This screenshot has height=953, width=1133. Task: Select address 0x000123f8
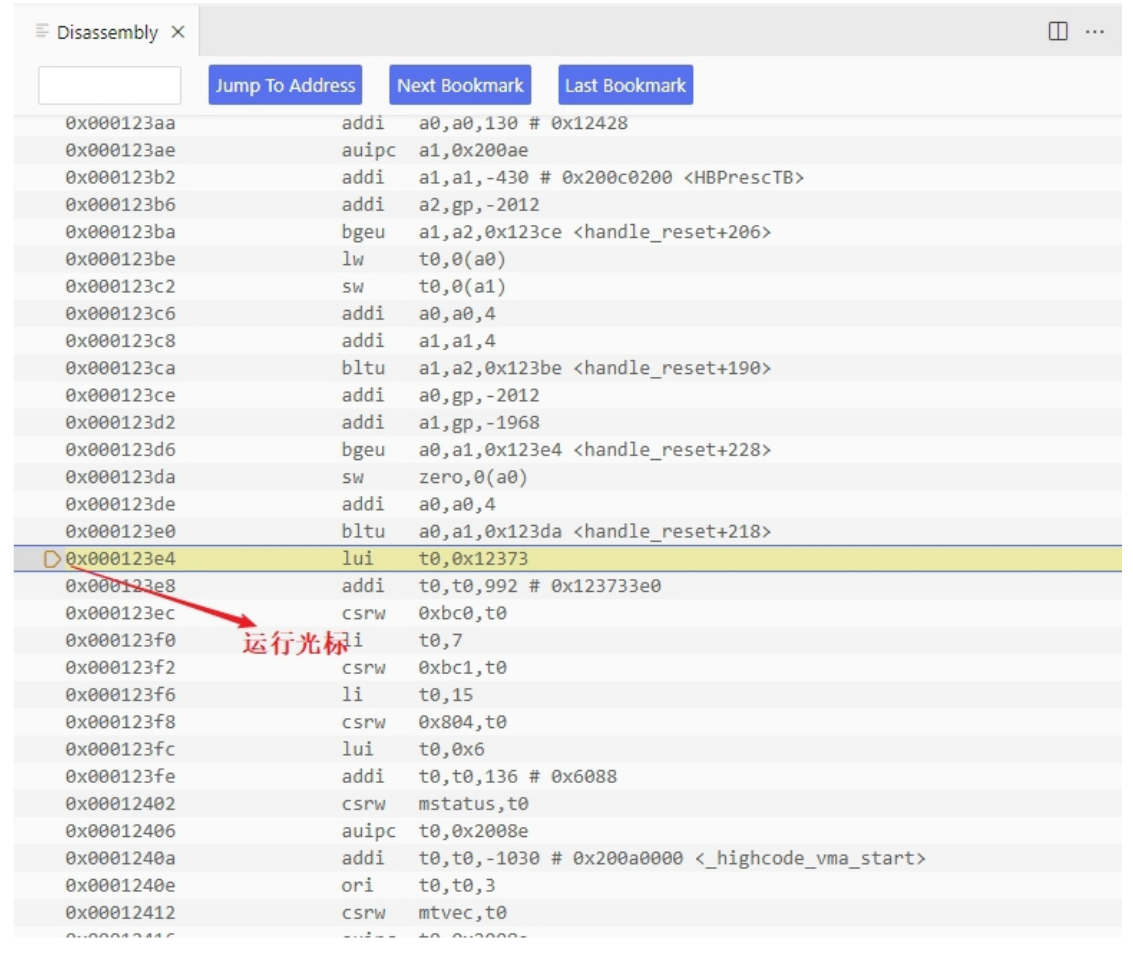pyautogui.click(x=121, y=722)
